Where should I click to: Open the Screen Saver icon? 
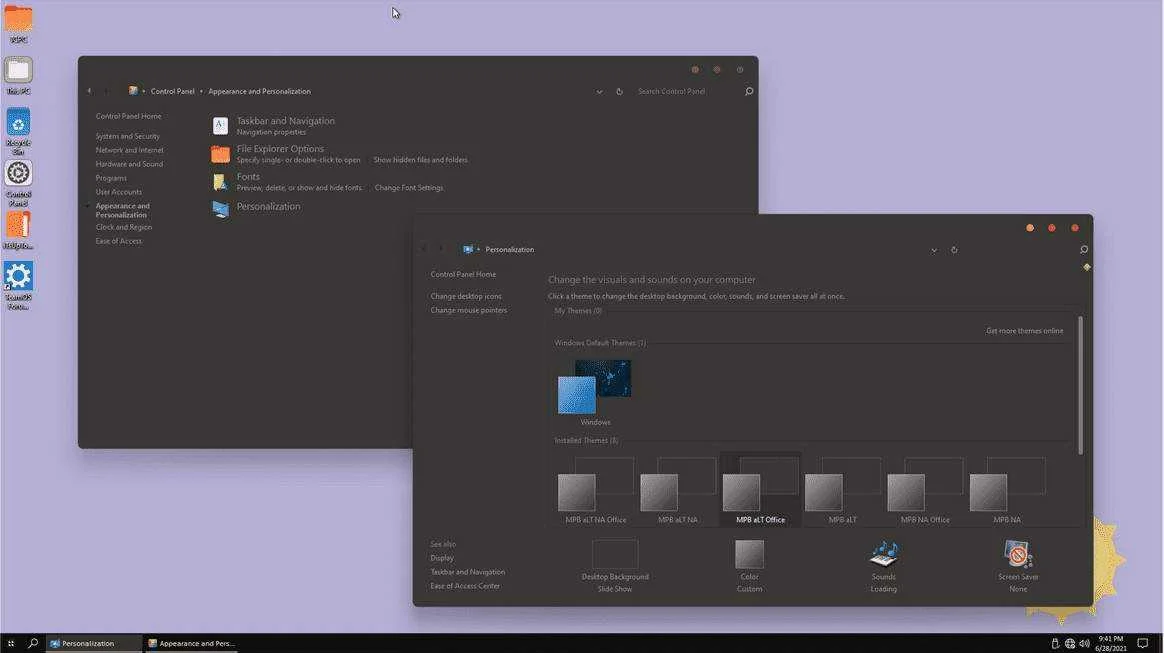pyautogui.click(x=1018, y=554)
